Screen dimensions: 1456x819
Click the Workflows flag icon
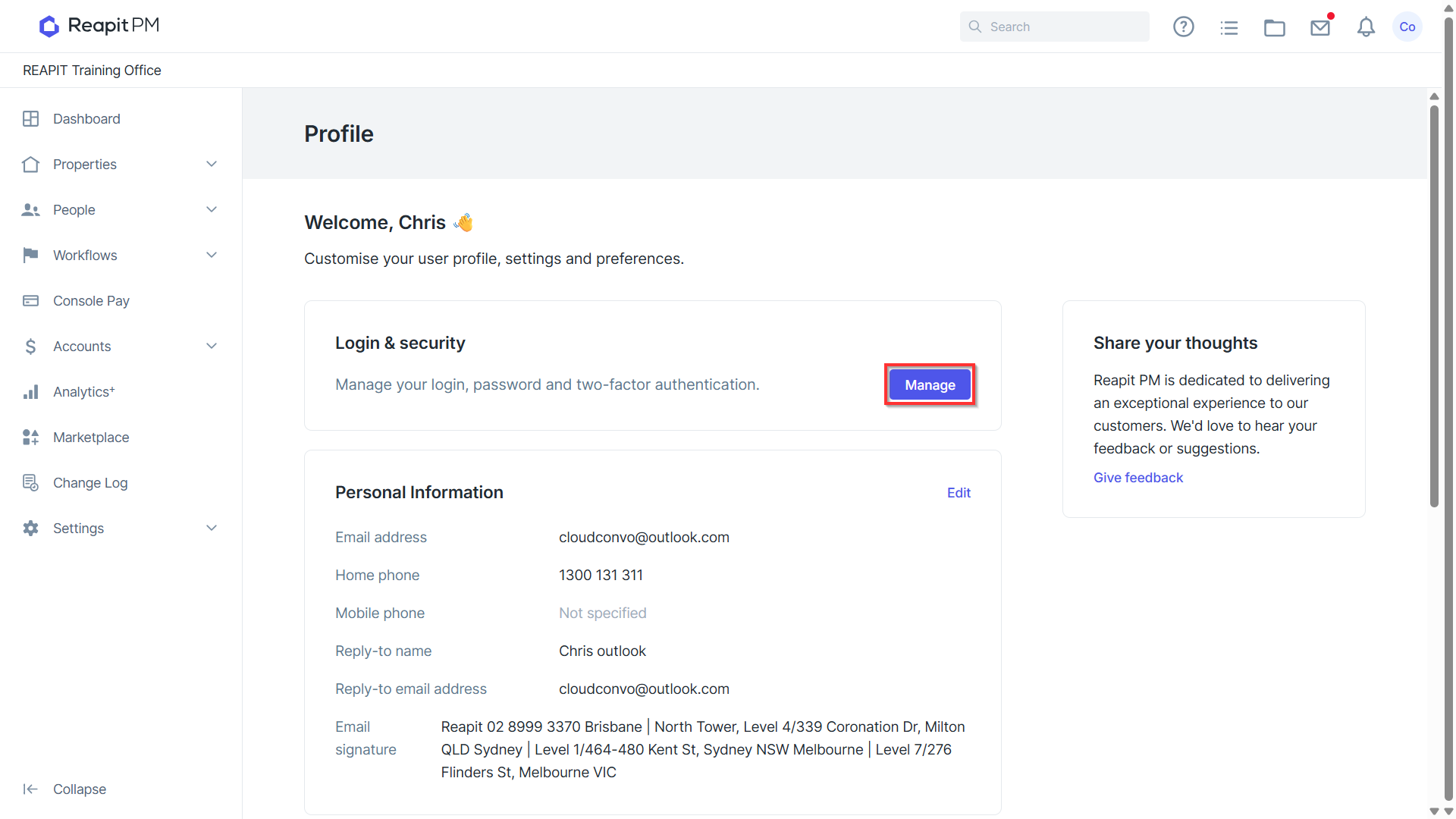(x=30, y=256)
